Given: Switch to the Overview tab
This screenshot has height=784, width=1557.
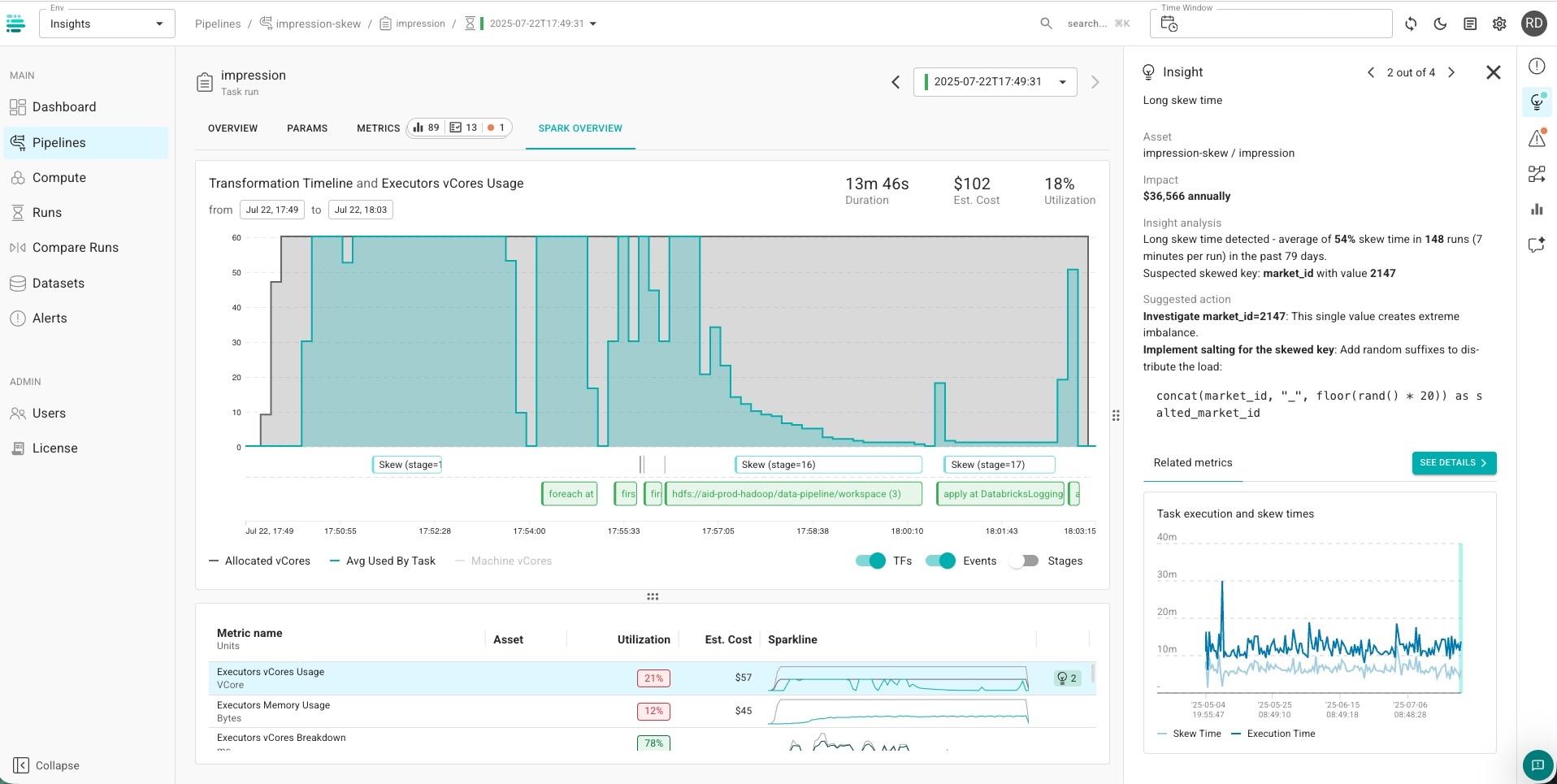Looking at the screenshot, I should [x=232, y=128].
